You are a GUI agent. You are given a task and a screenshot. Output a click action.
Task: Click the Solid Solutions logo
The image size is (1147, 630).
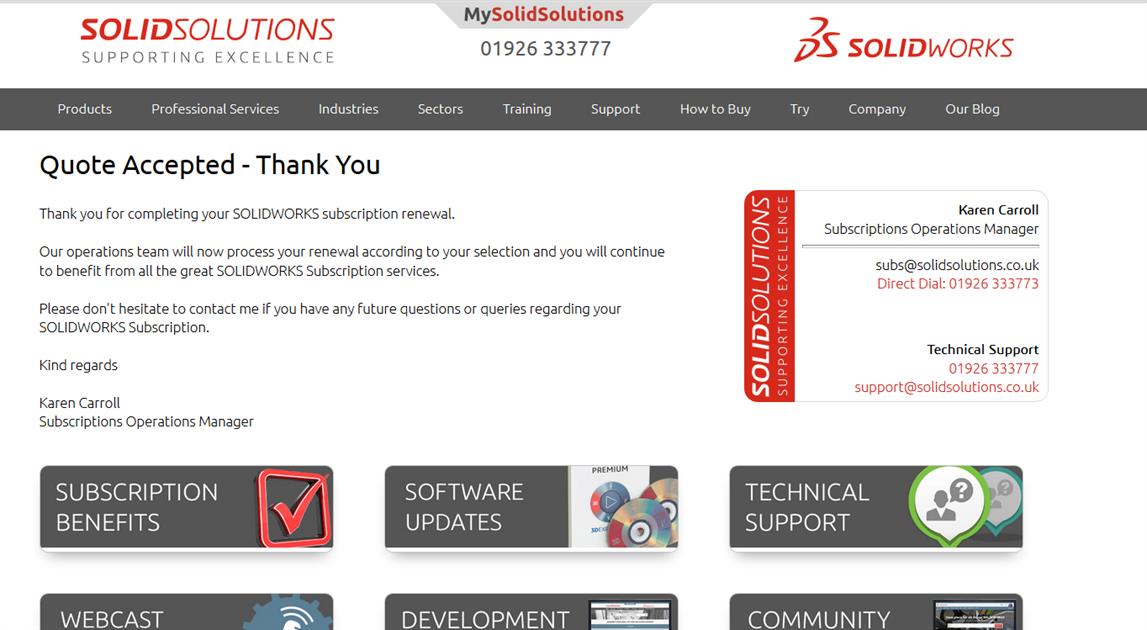tap(207, 38)
